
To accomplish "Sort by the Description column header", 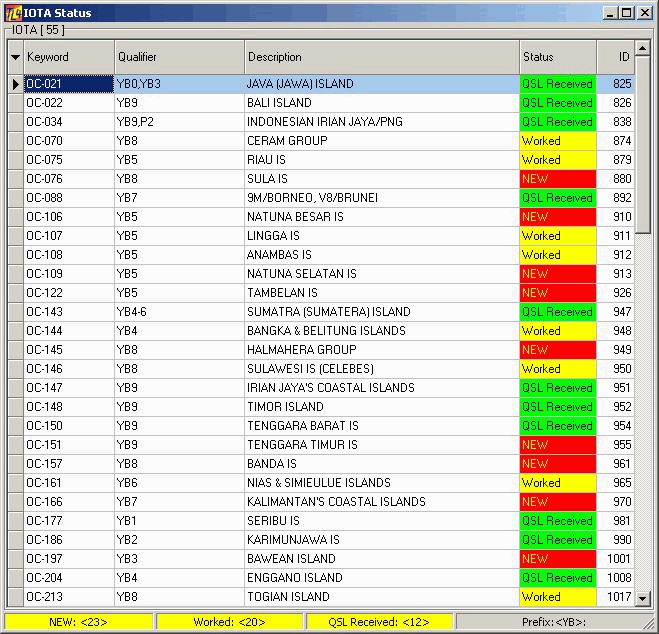I will click(x=382, y=57).
